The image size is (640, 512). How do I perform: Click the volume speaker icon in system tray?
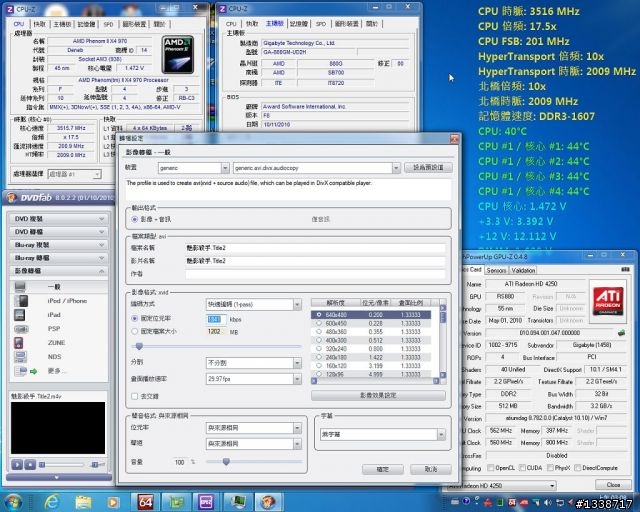(548, 502)
